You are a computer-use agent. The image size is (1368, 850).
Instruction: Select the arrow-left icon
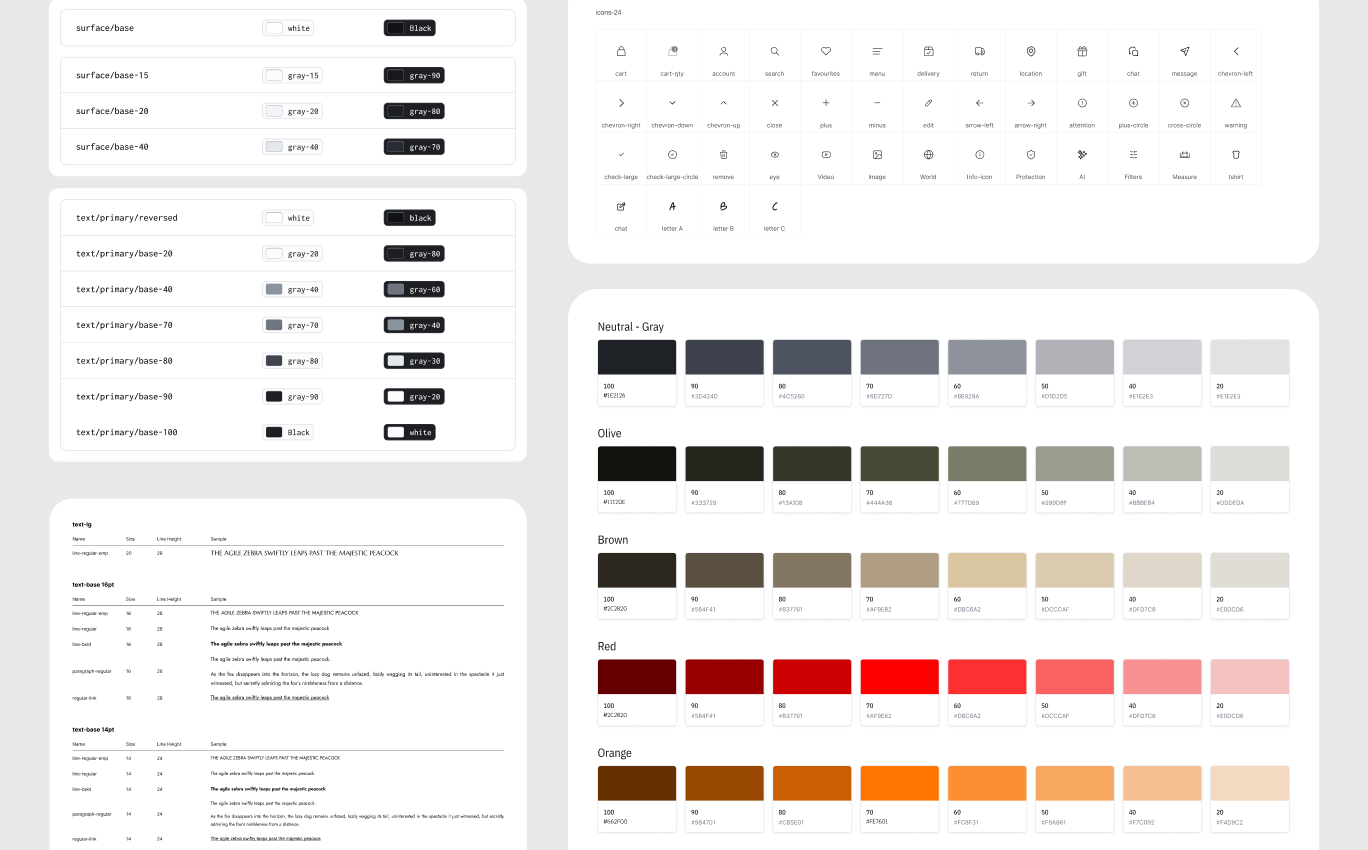coord(979,103)
